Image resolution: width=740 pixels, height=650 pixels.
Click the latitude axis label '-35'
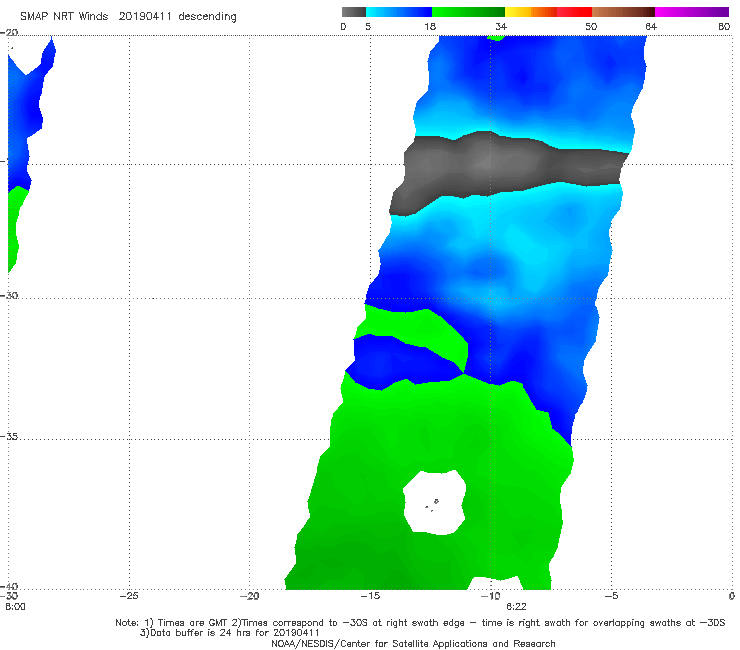coord(9,437)
